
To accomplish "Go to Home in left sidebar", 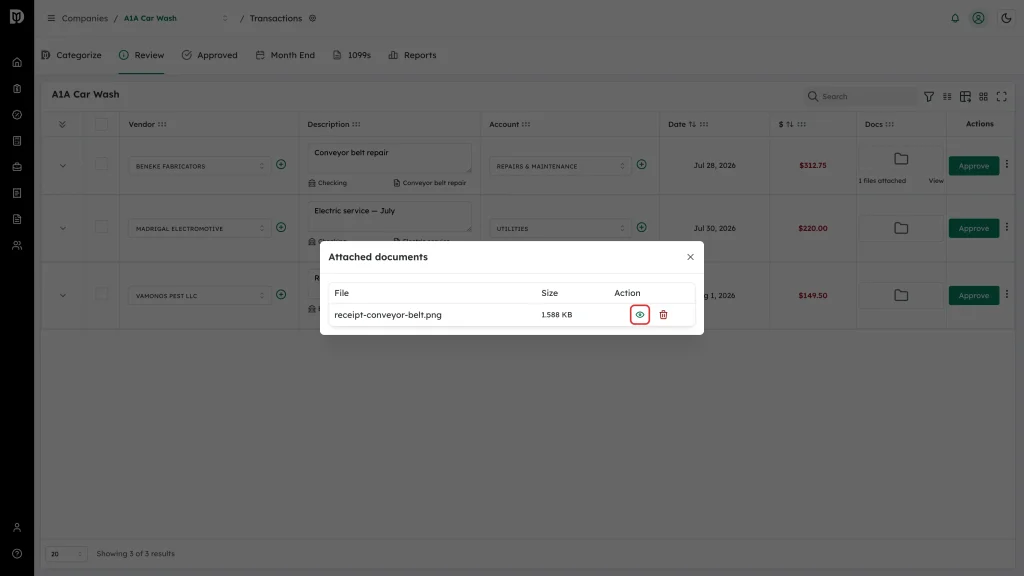I will [17, 63].
